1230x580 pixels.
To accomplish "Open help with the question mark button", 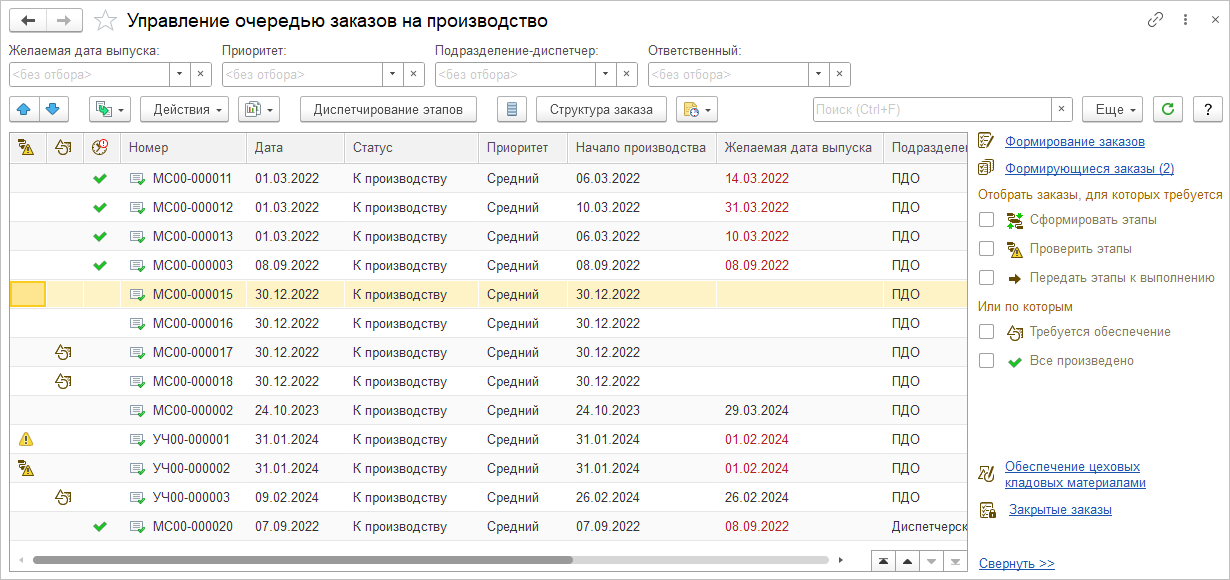I will click(x=1208, y=109).
